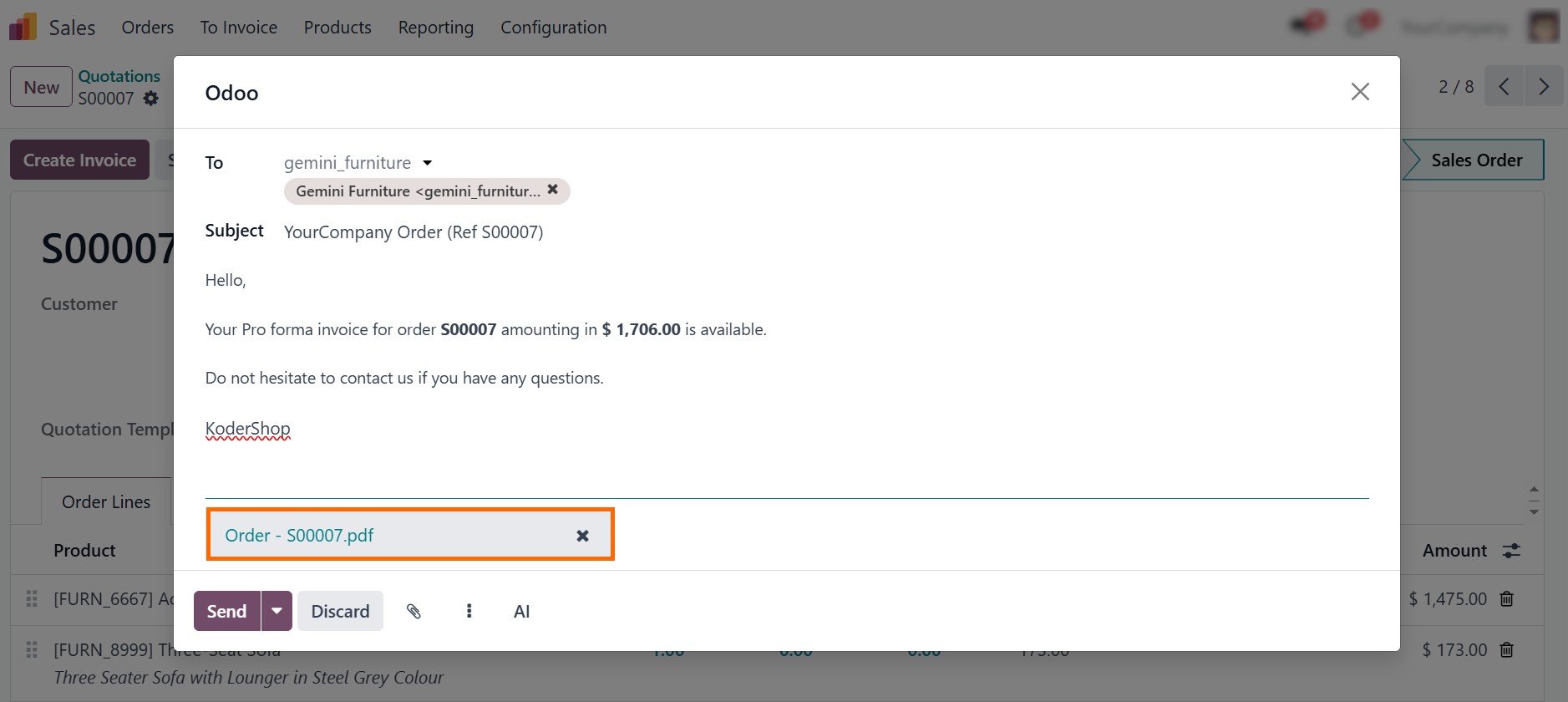The width and height of the screenshot is (1568, 702).
Task: Open the column settings adjust icon
Action: [1511, 551]
